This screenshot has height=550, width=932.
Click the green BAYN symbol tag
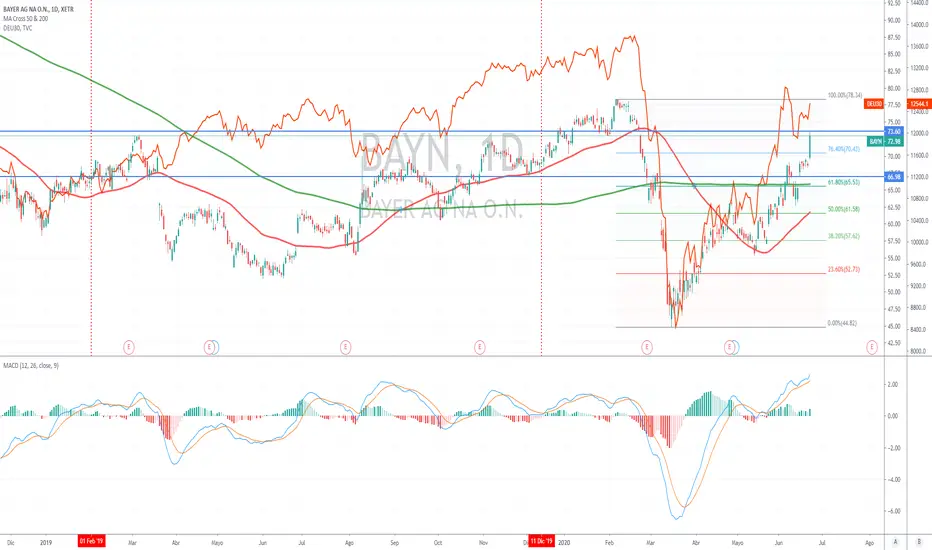coord(876,142)
